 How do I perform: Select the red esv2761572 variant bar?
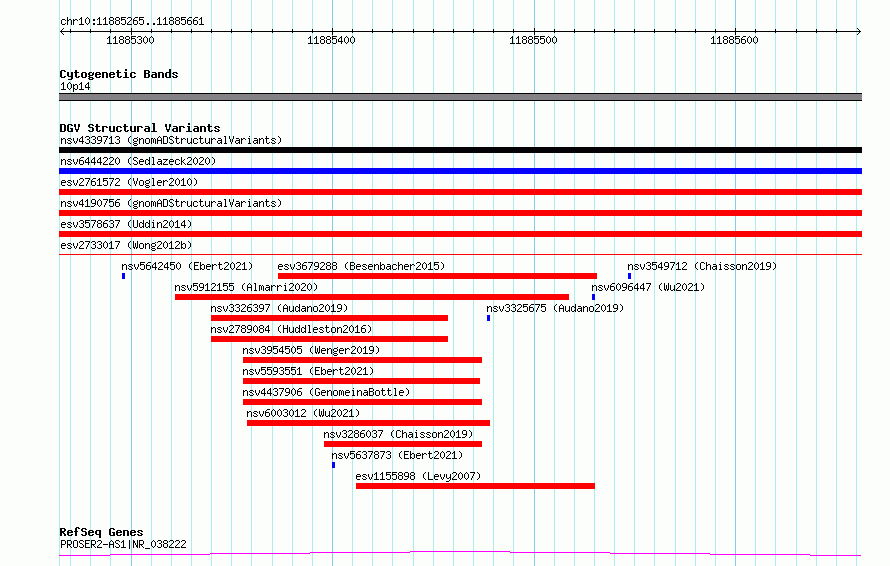pos(460,192)
